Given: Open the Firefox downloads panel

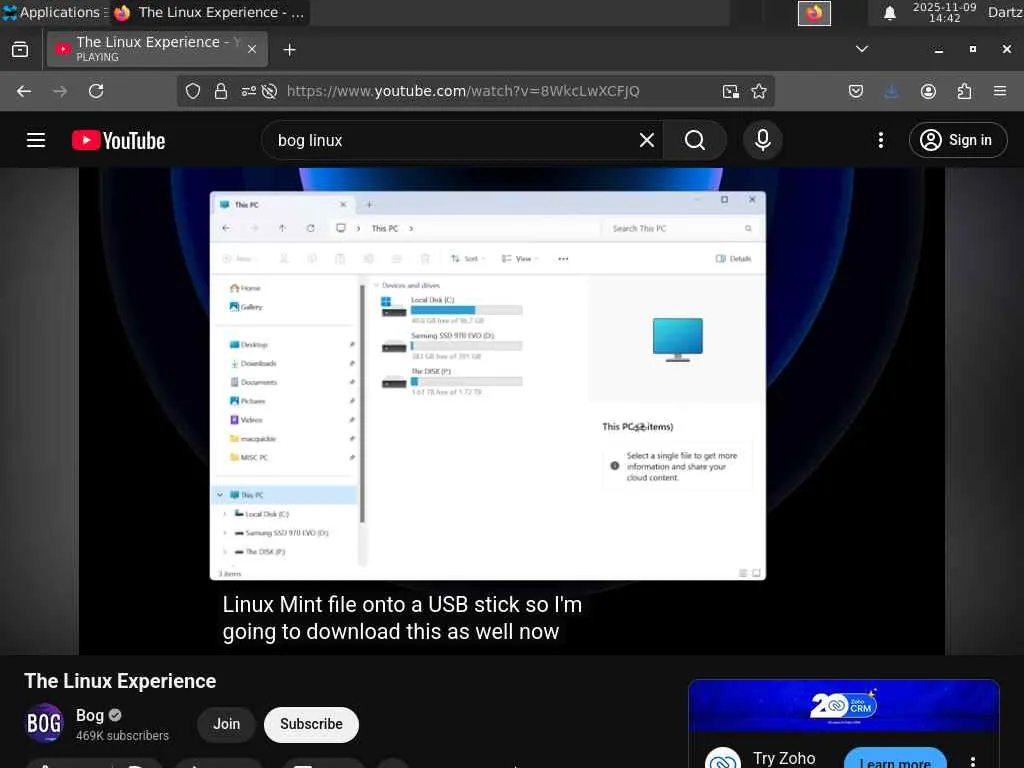Looking at the screenshot, I should click(891, 91).
